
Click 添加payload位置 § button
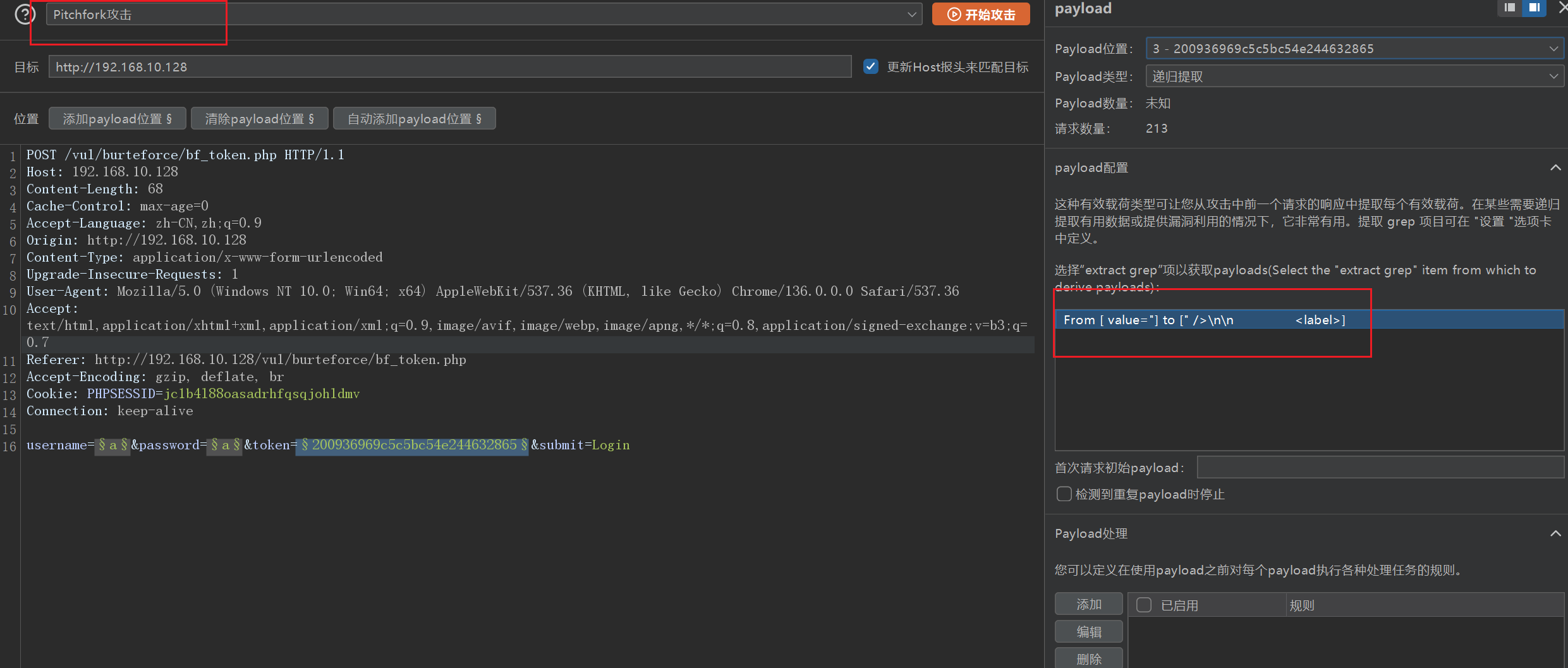coord(117,119)
